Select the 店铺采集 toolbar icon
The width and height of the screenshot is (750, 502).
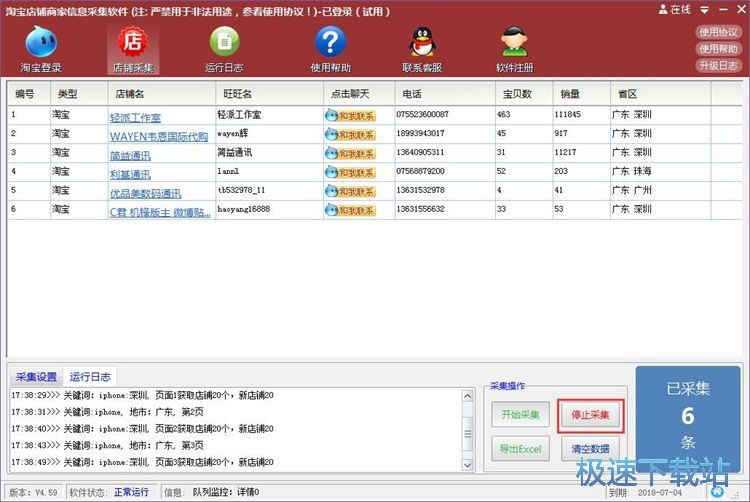(133, 49)
